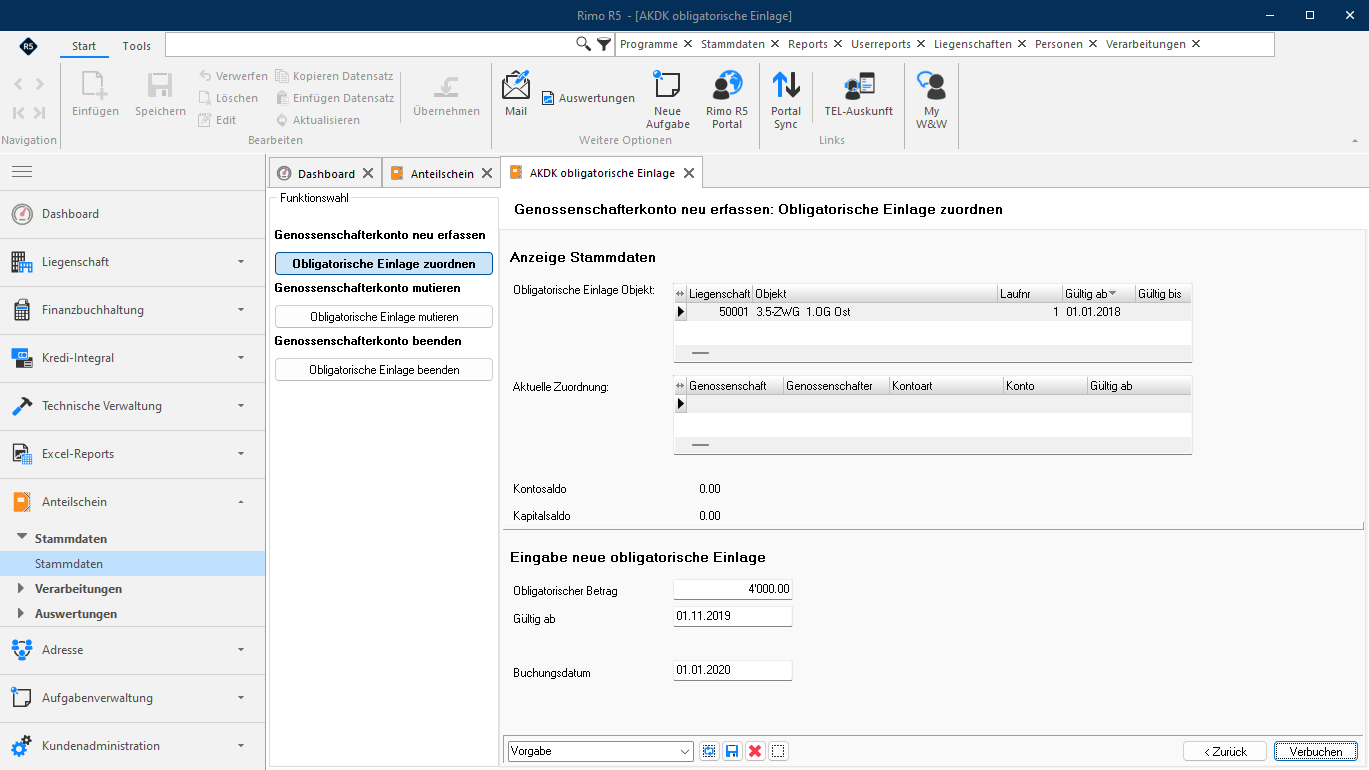Viewport: 1369px width, 770px height.
Task: Click the filter funnel icon
Action: [x=604, y=44]
